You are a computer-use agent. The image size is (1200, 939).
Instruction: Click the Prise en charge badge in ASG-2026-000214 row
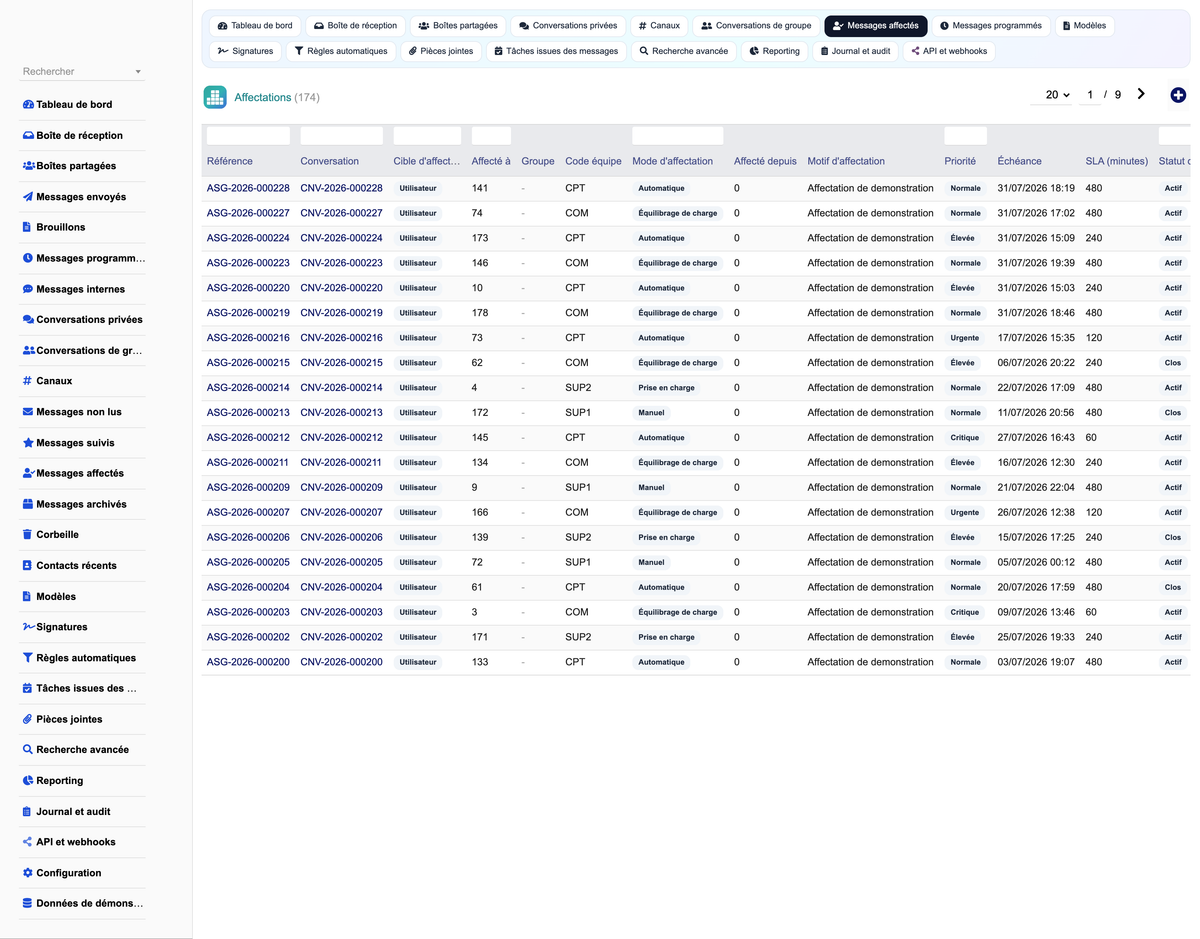666,388
